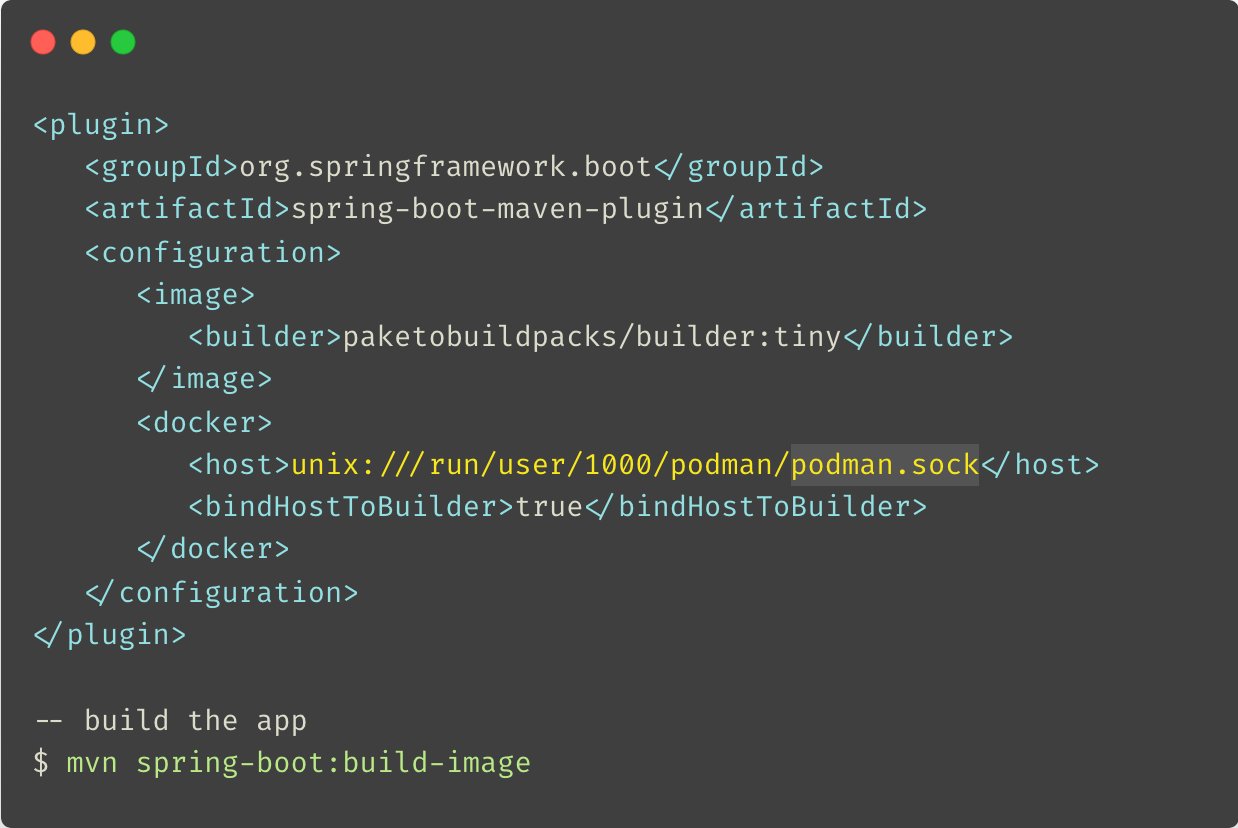
Task: Click the green maximize window dot
Action: [123, 42]
